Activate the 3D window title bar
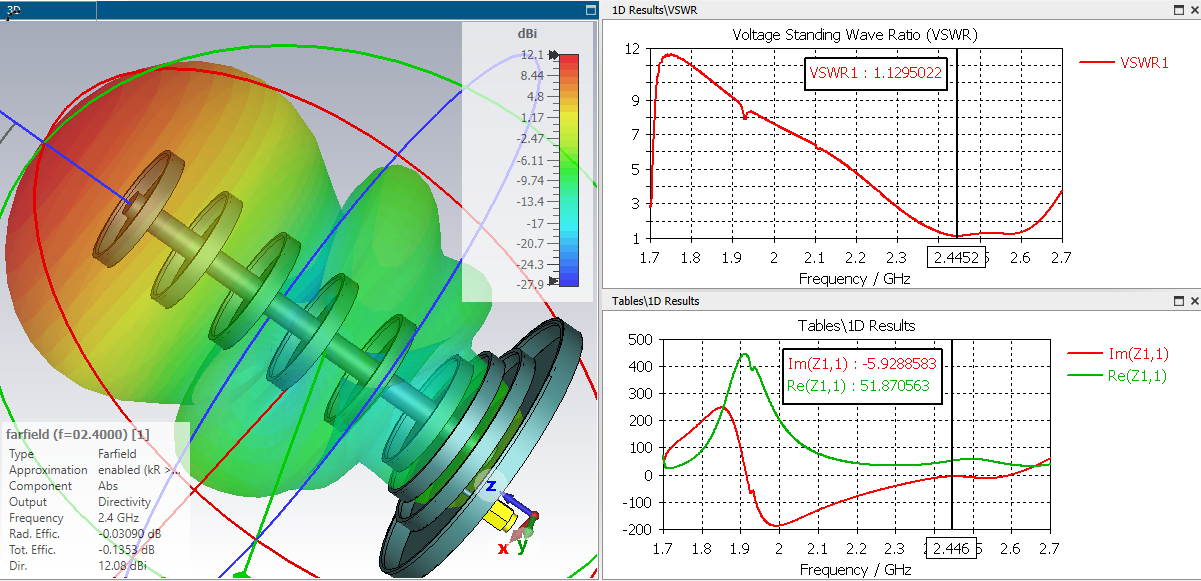The image size is (1201, 581). 290,9
